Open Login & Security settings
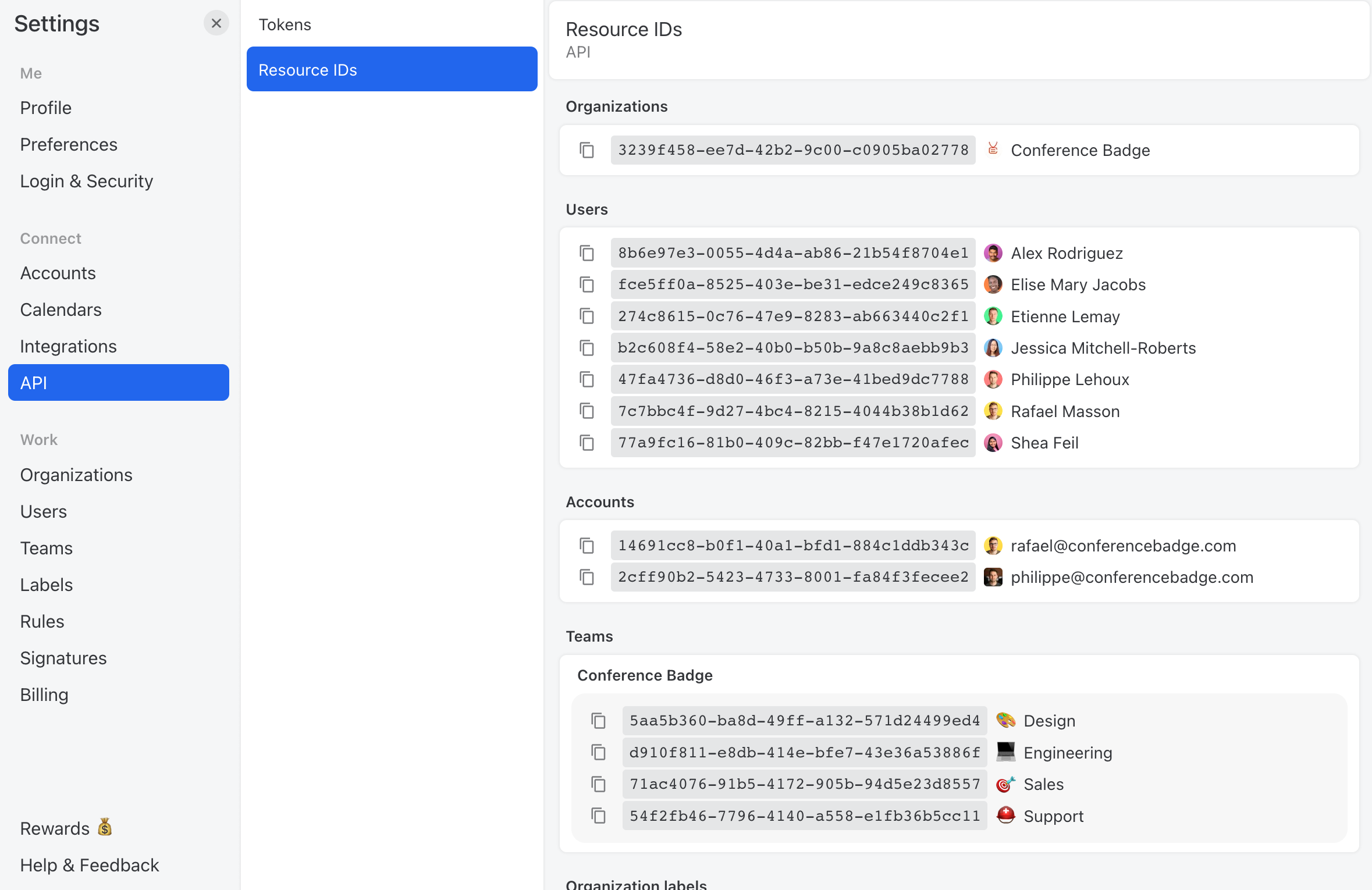 tap(87, 181)
